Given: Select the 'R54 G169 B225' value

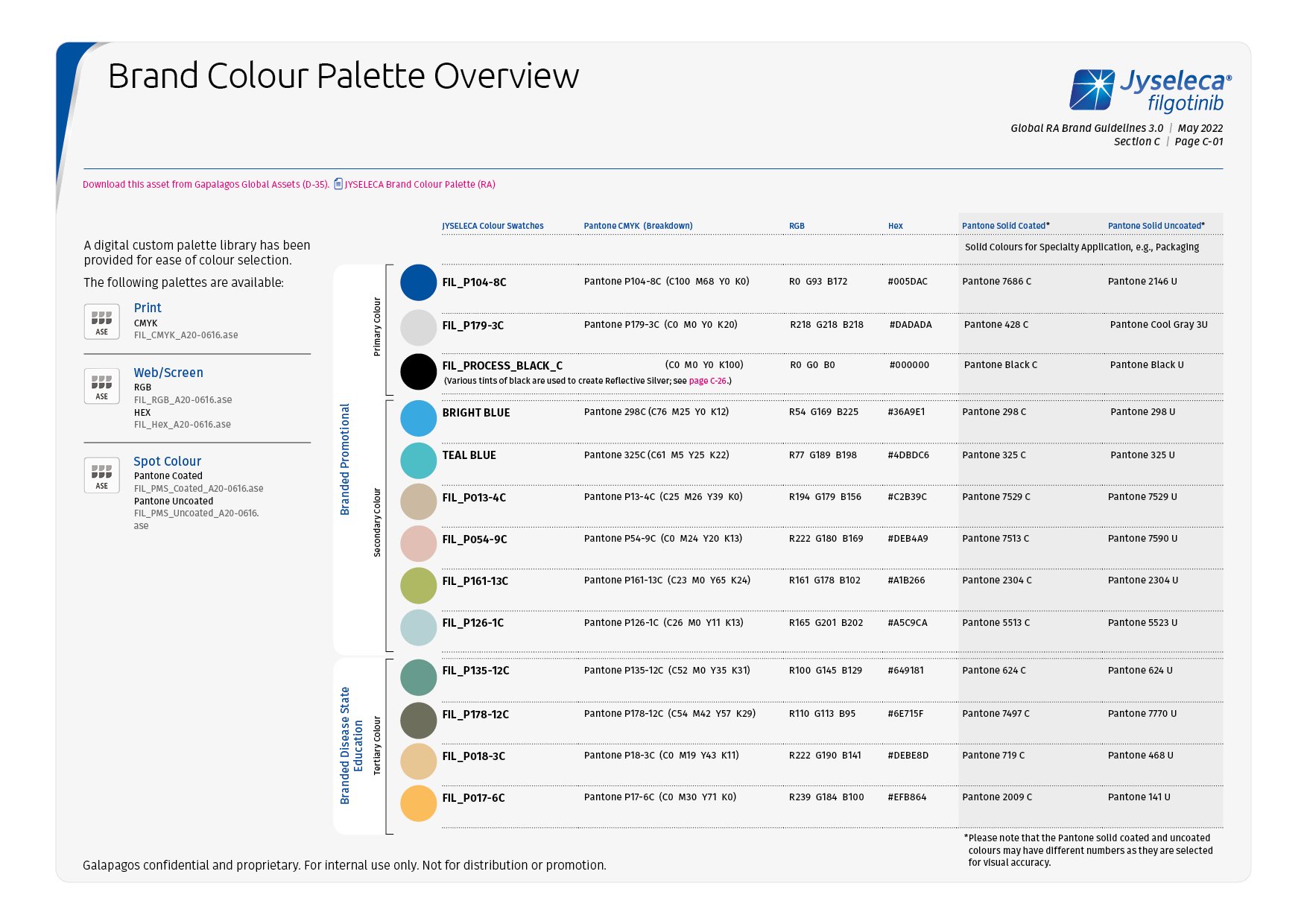Looking at the screenshot, I should tap(823, 412).
